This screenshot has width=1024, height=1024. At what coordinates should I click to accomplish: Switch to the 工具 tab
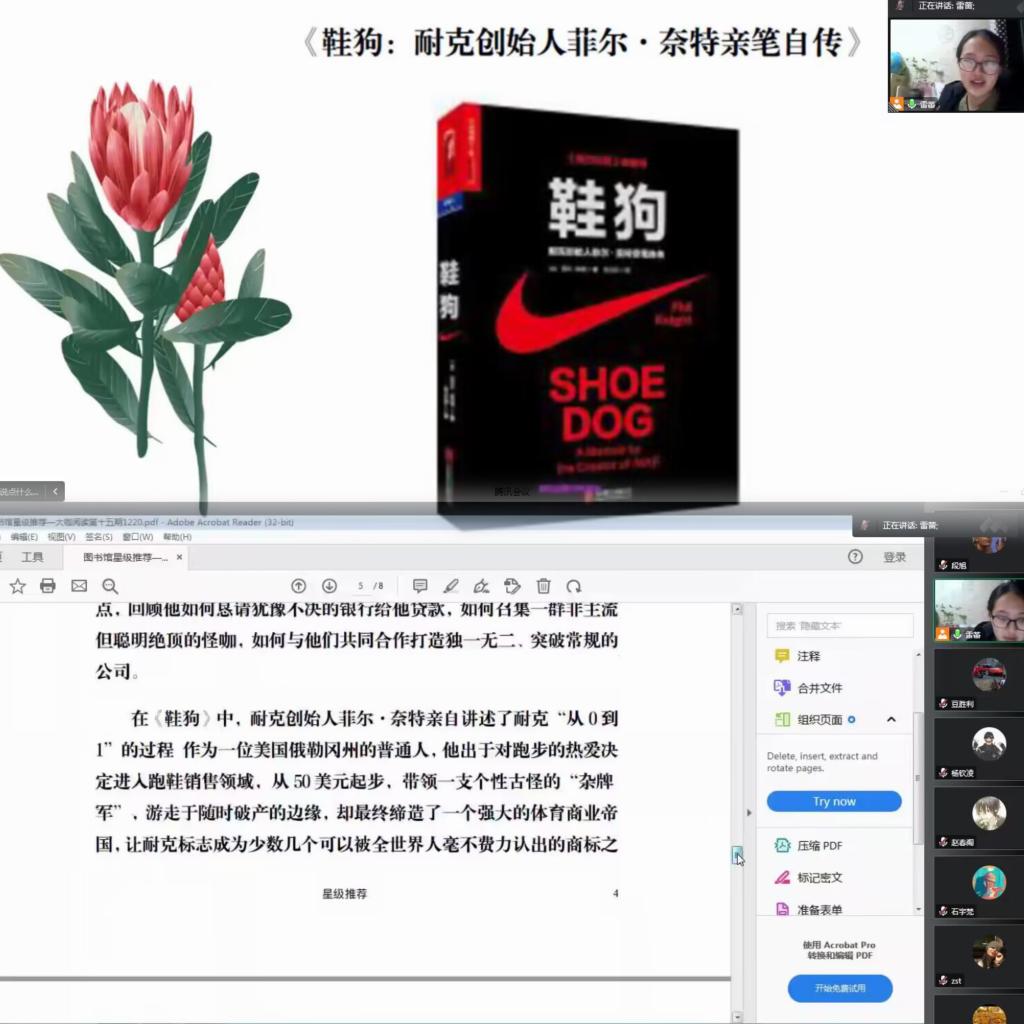(x=32, y=557)
